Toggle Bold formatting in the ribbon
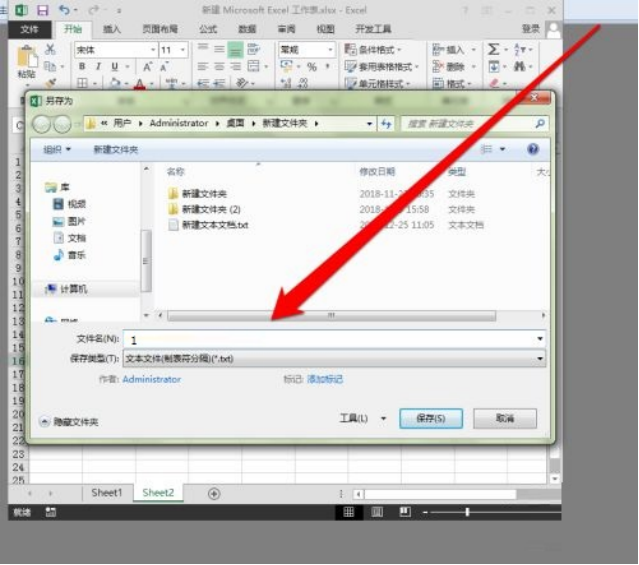 point(82,66)
